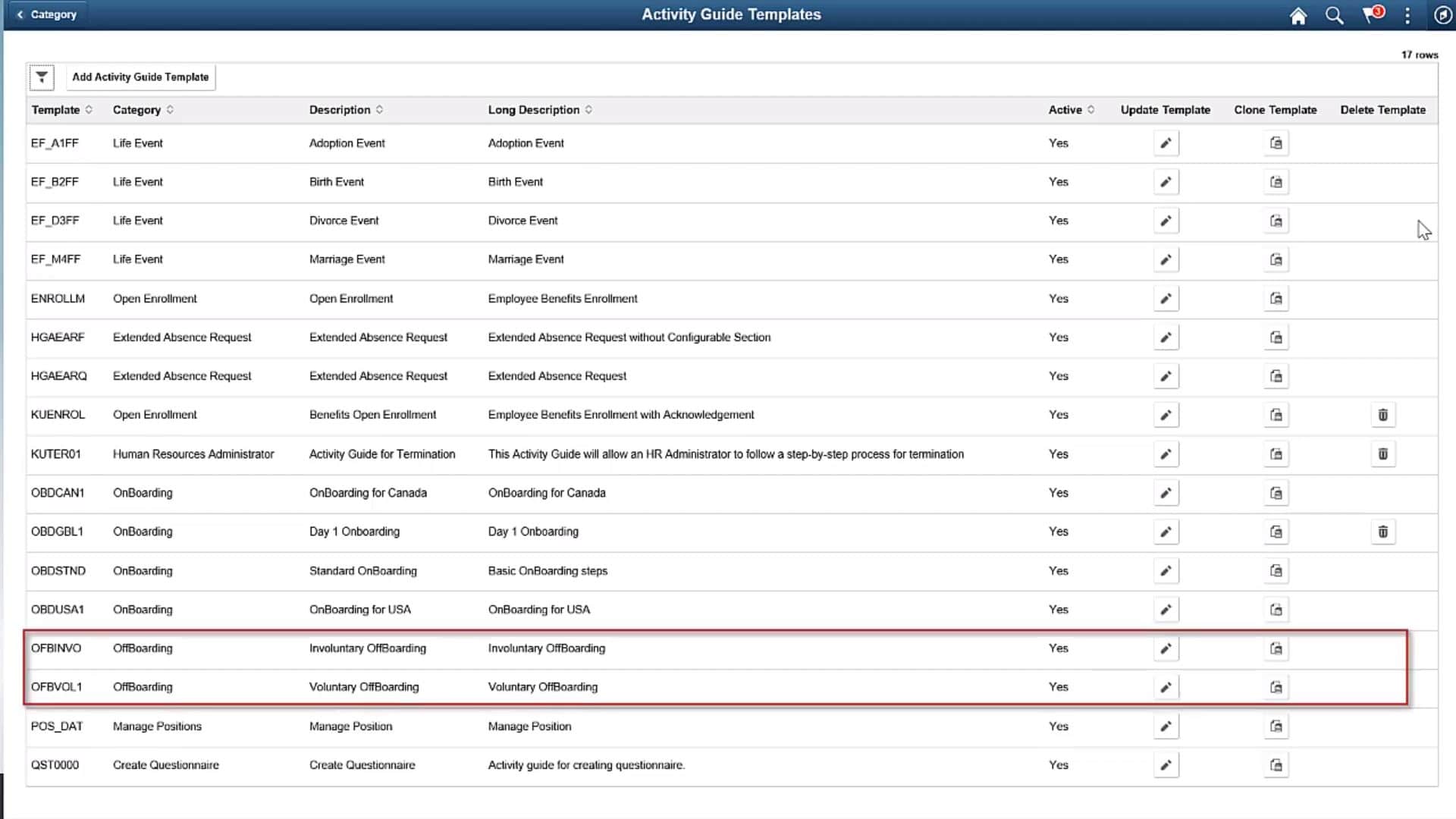This screenshot has width=1456, height=819.
Task: Clone the QST0000 questionnaire template
Action: coord(1276,764)
